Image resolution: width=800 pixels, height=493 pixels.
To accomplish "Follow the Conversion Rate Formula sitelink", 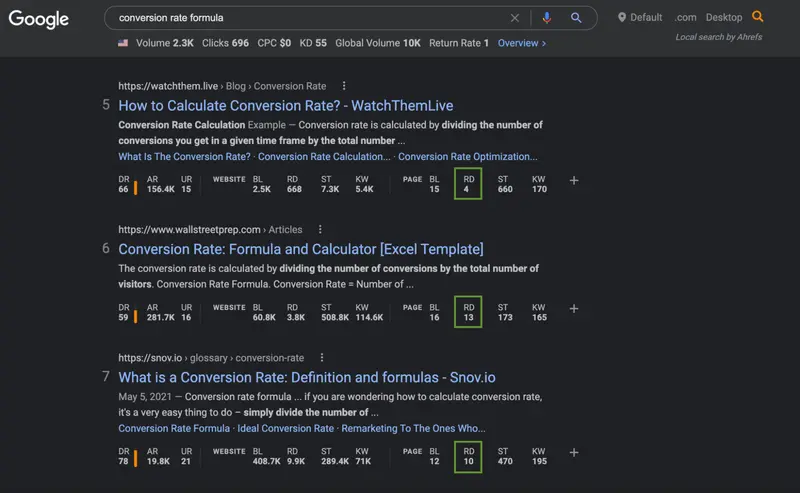I will tap(174, 428).
